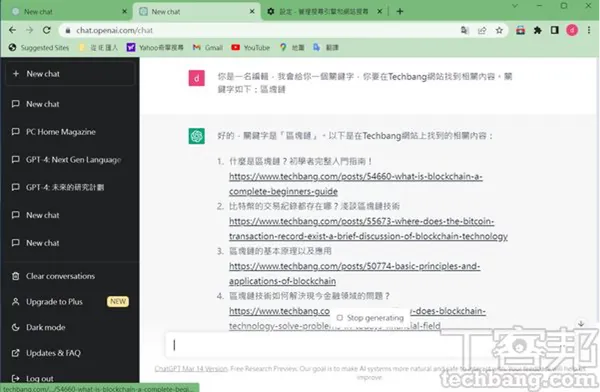Select Log out in sidebar
Screen dimensions: 600x392
click(70, 379)
